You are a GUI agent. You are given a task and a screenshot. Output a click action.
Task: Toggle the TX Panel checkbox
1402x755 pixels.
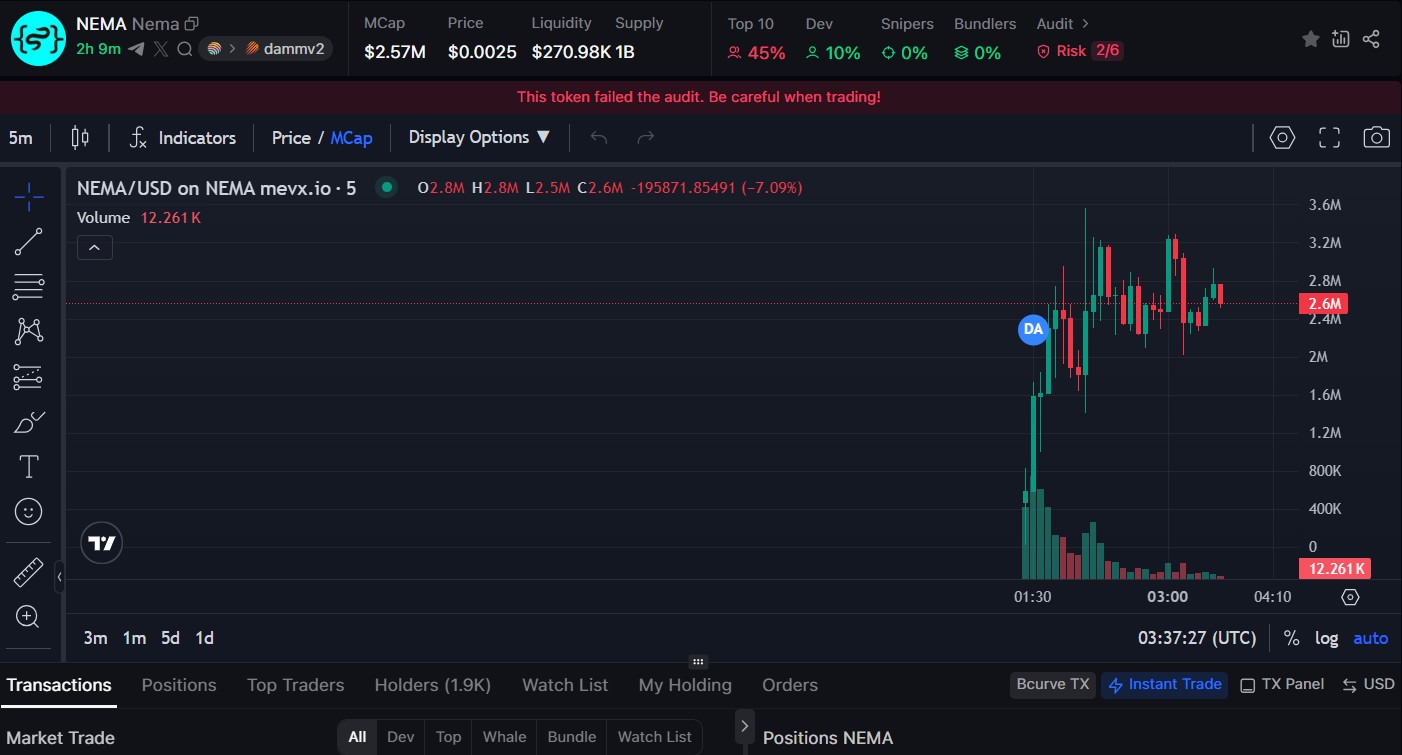click(x=1282, y=684)
